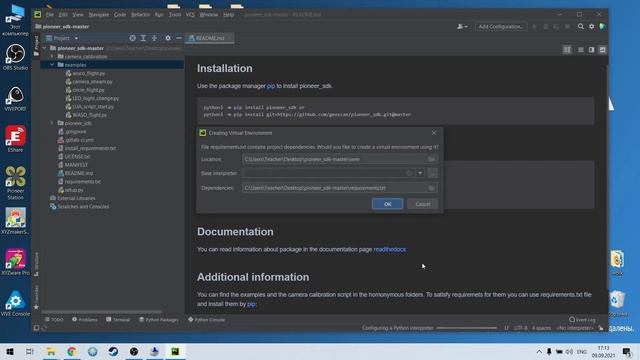
Task: Collapse the examples folder
Action: [52, 65]
